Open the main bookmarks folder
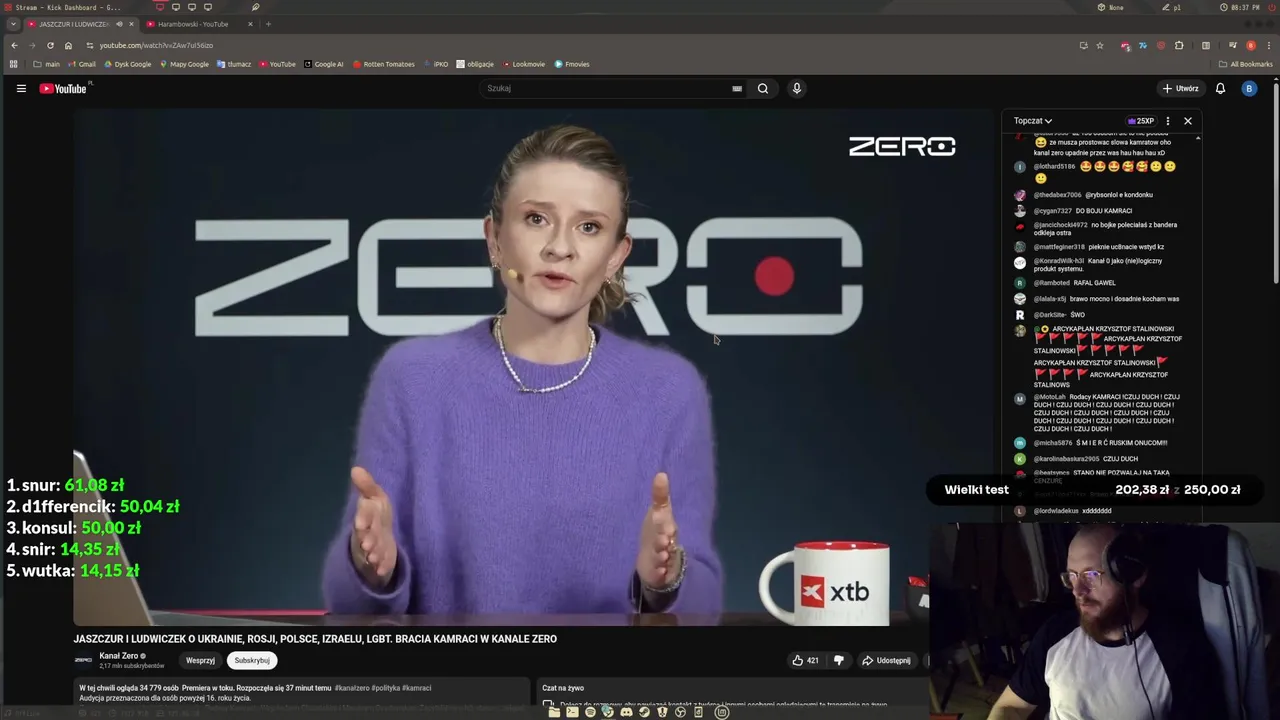 click(x=46, y=64)
